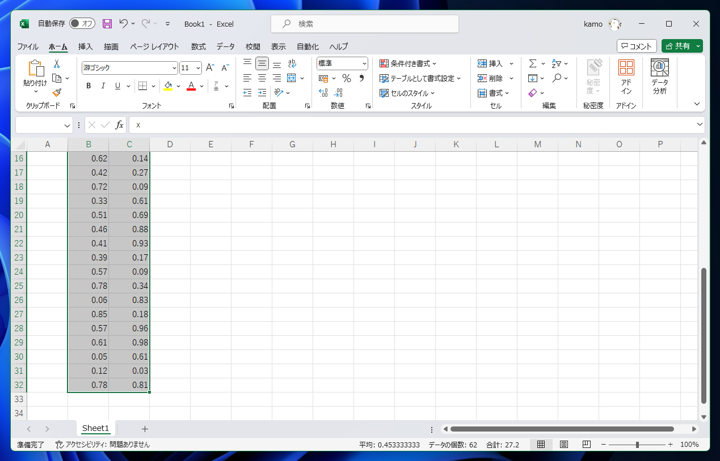This screenshot has width=720, height=461.
Task: Toggle Center horizontal alignment
Action: (262, 78)
